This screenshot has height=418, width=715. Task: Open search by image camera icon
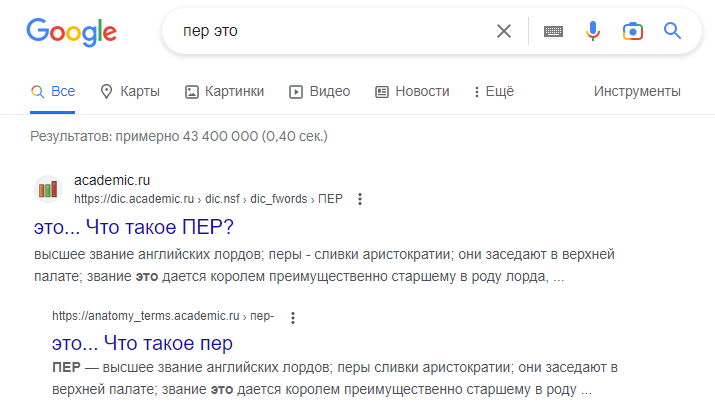(x=632, y=31)
